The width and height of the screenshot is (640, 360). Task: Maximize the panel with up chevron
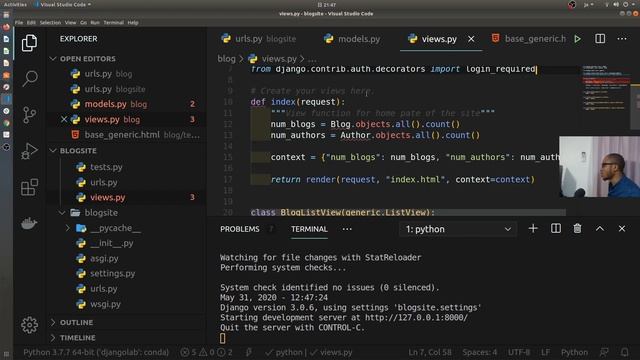(600, 229)
